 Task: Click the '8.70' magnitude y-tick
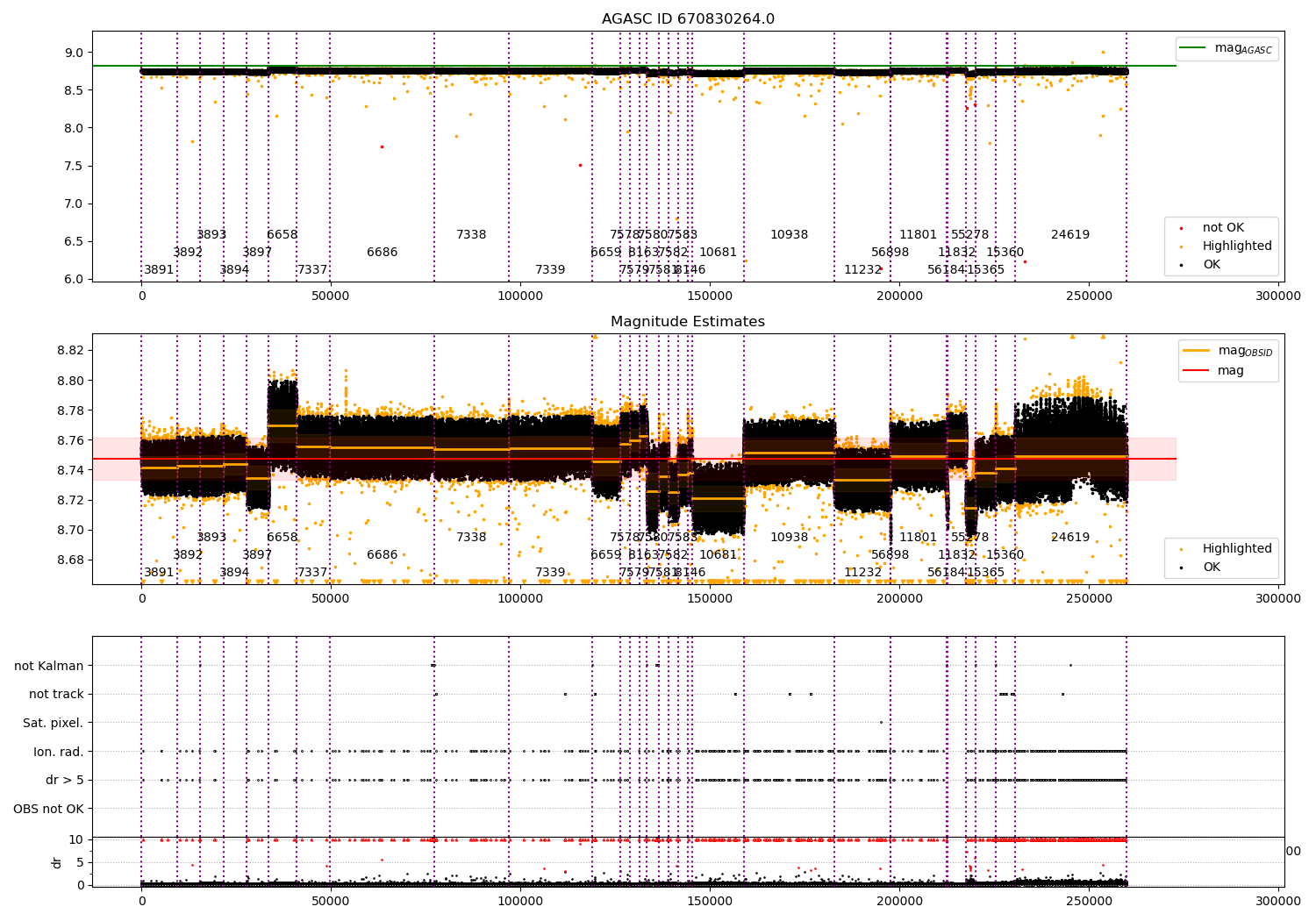click(x=71, y=530)
